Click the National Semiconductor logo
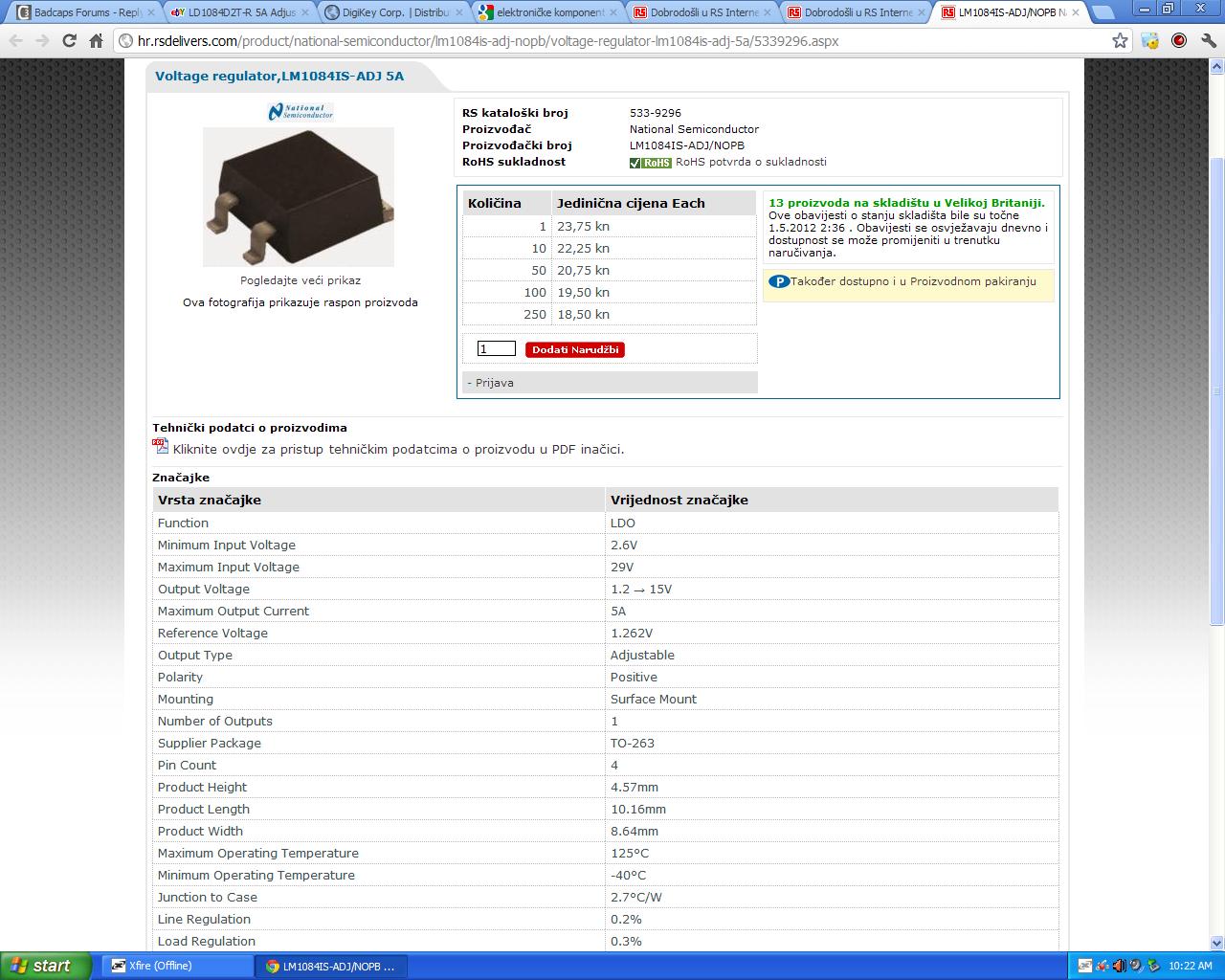This screenshot has height=980, width=1225. (301, 112)
